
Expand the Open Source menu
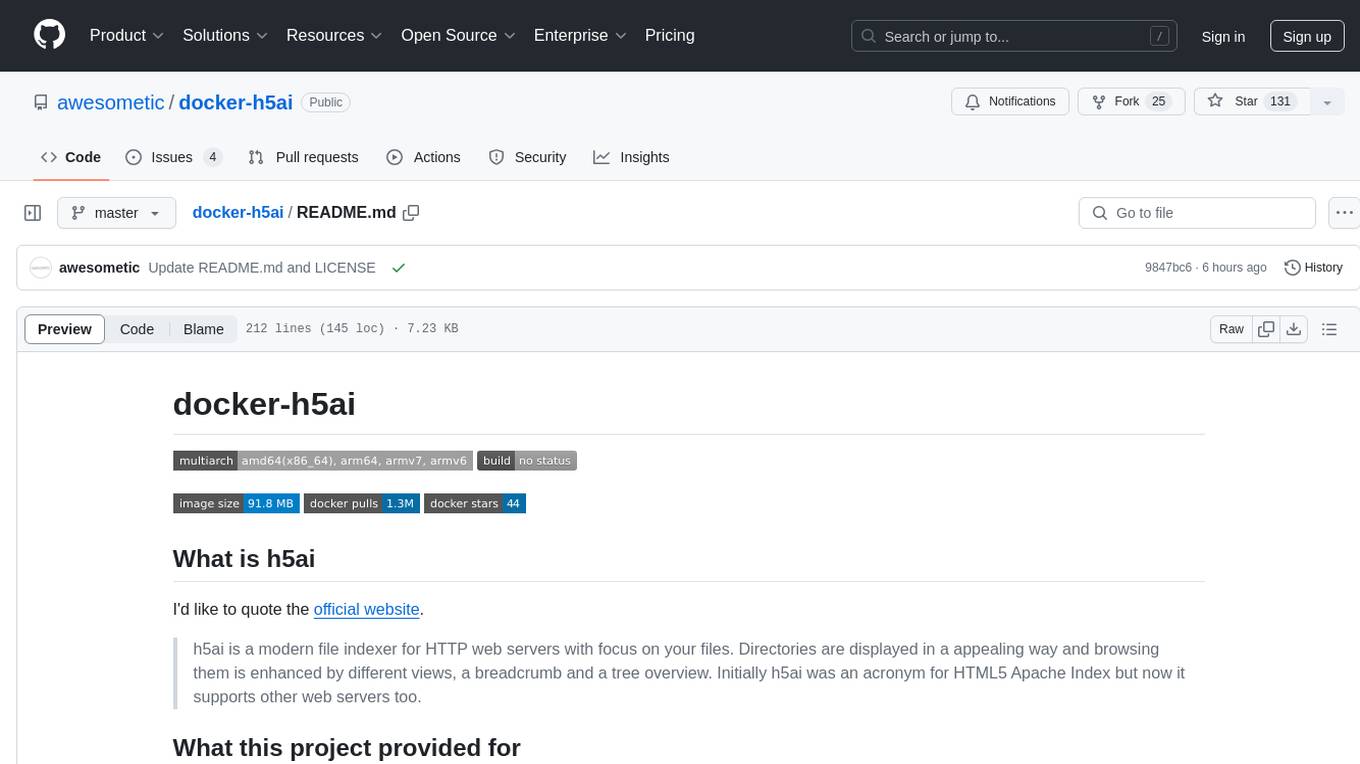coord(458,35)
